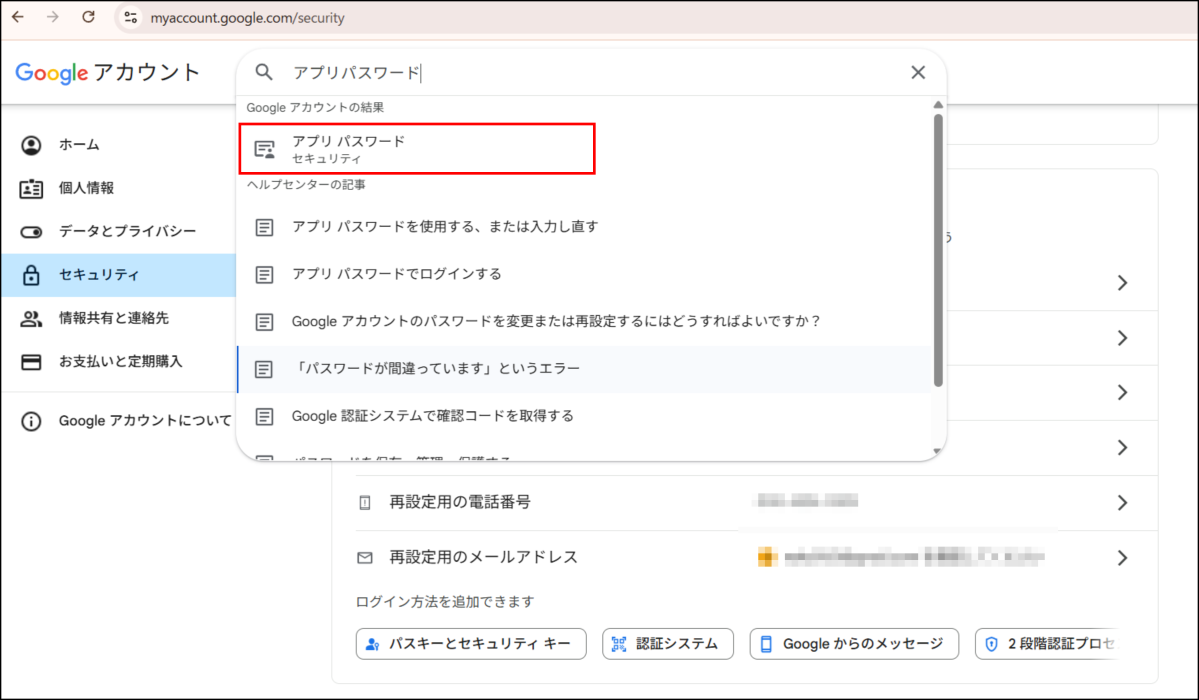Click the search magnifier icon
This screenshot has height=700, width=1199.
tap(264, 72)
